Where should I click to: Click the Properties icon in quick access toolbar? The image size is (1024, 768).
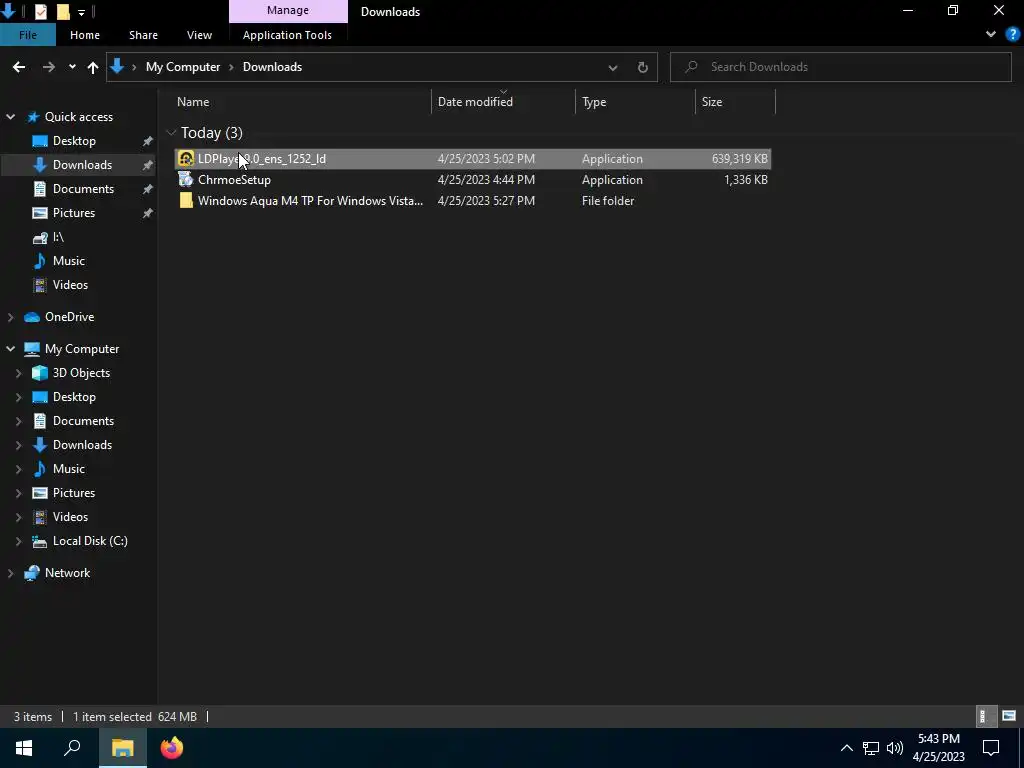point(40,12)
